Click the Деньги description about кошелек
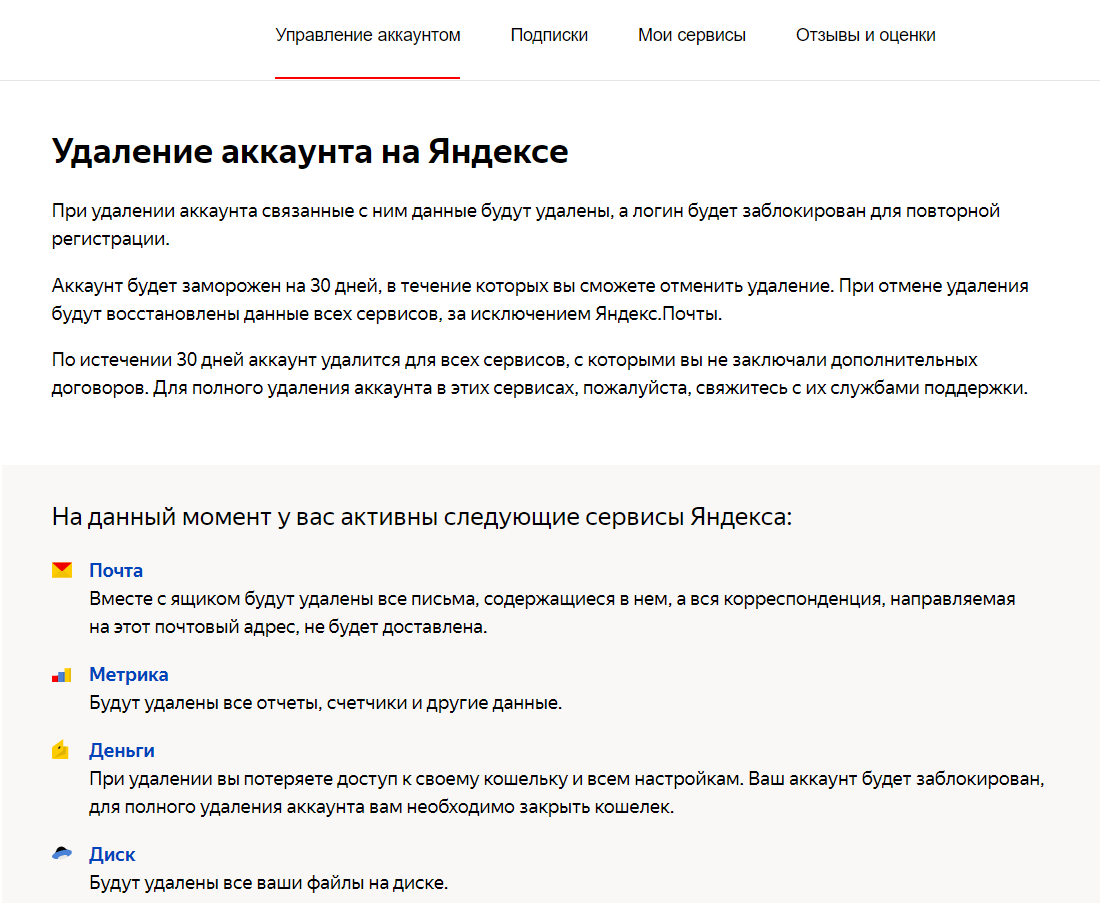 567,793
